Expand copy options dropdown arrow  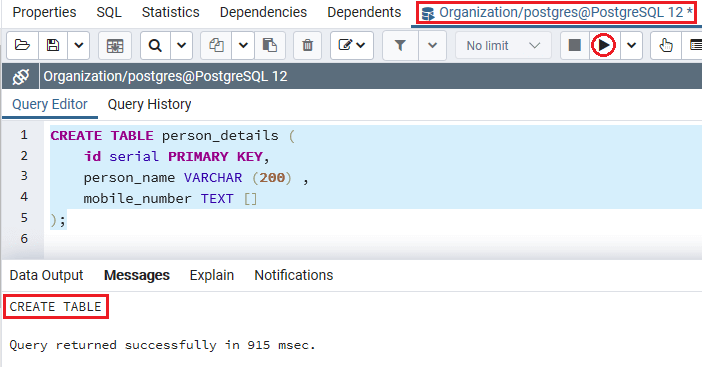click(243, 45)
